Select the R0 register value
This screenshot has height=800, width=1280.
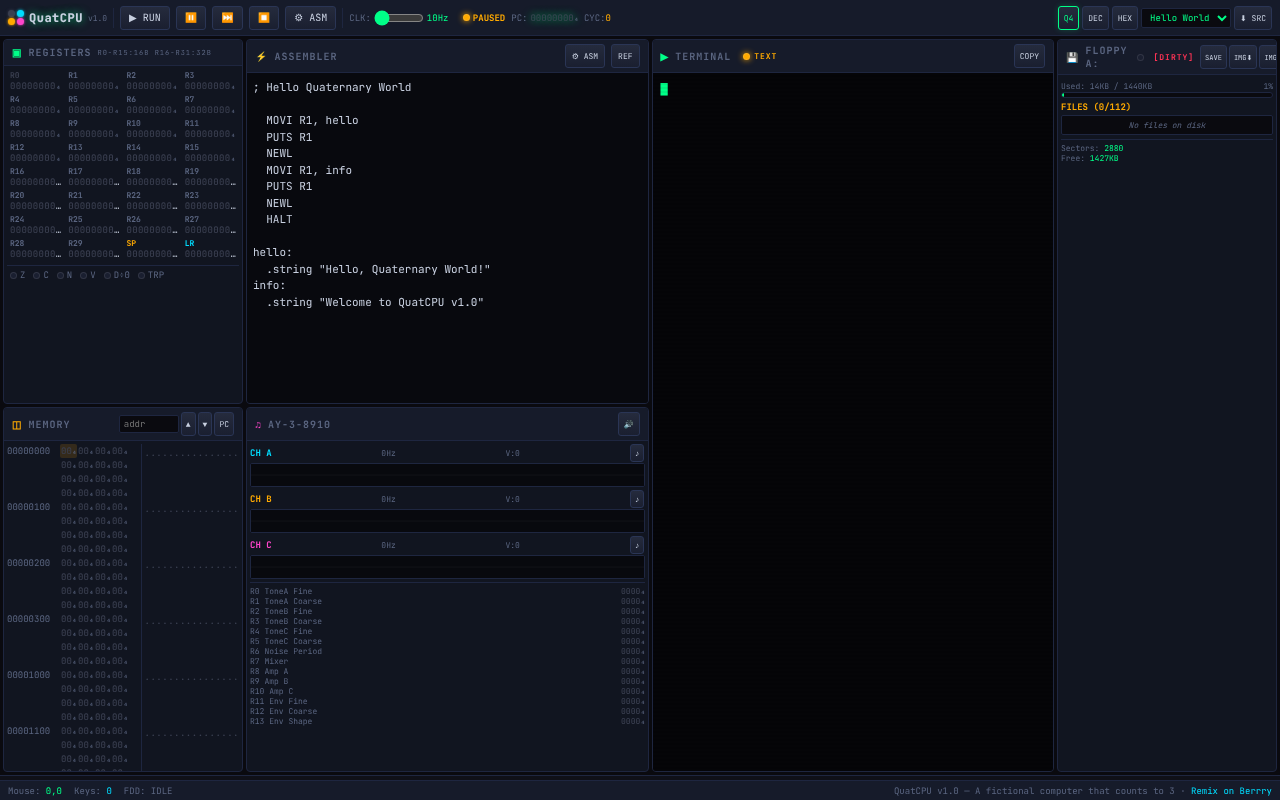pos(35,86)
